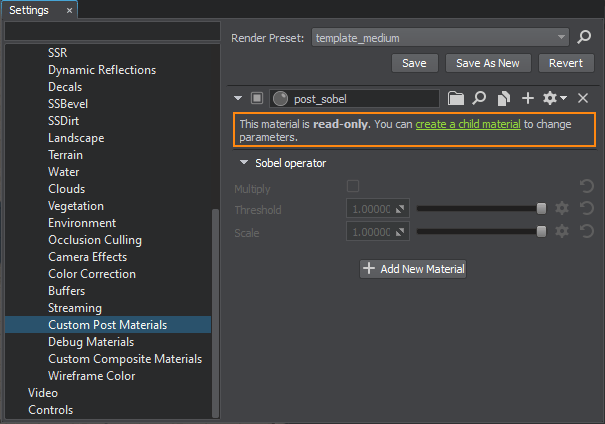Click gear icon beside Scale slider
Image resolution: width=605 pixels, height=424 pixels.
point(563,231)
